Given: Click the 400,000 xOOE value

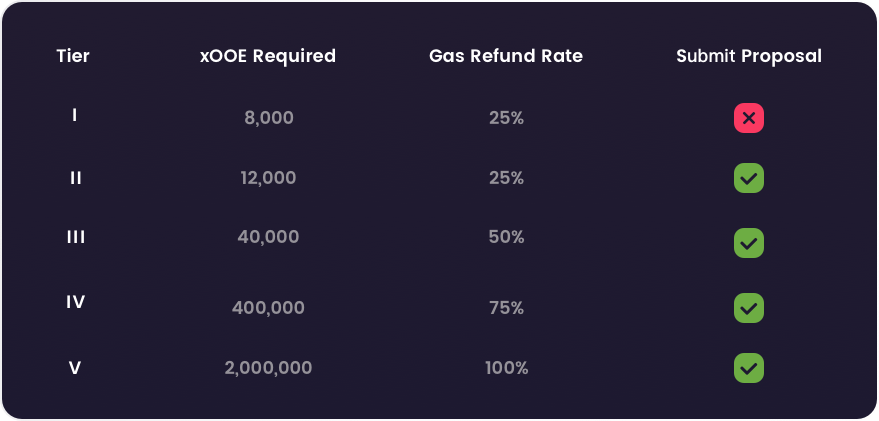Looking at the screenshot, I should (x=269, y=308).
